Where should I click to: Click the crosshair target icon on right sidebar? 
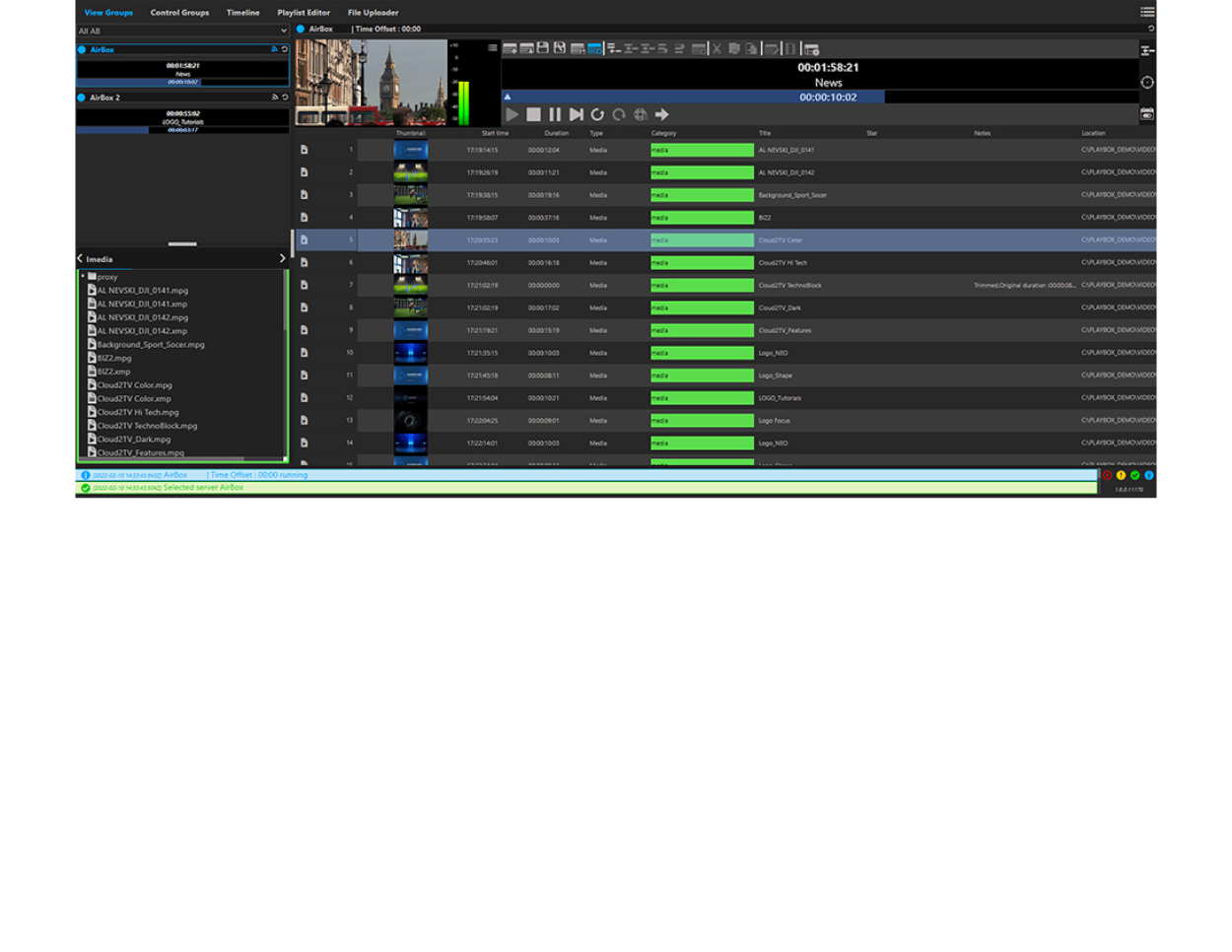(x=1147, y=83)
